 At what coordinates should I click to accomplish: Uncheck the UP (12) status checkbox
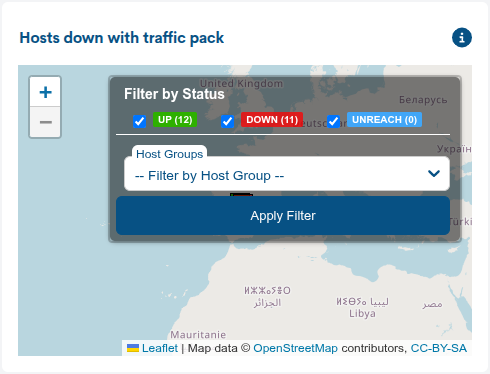139,121
